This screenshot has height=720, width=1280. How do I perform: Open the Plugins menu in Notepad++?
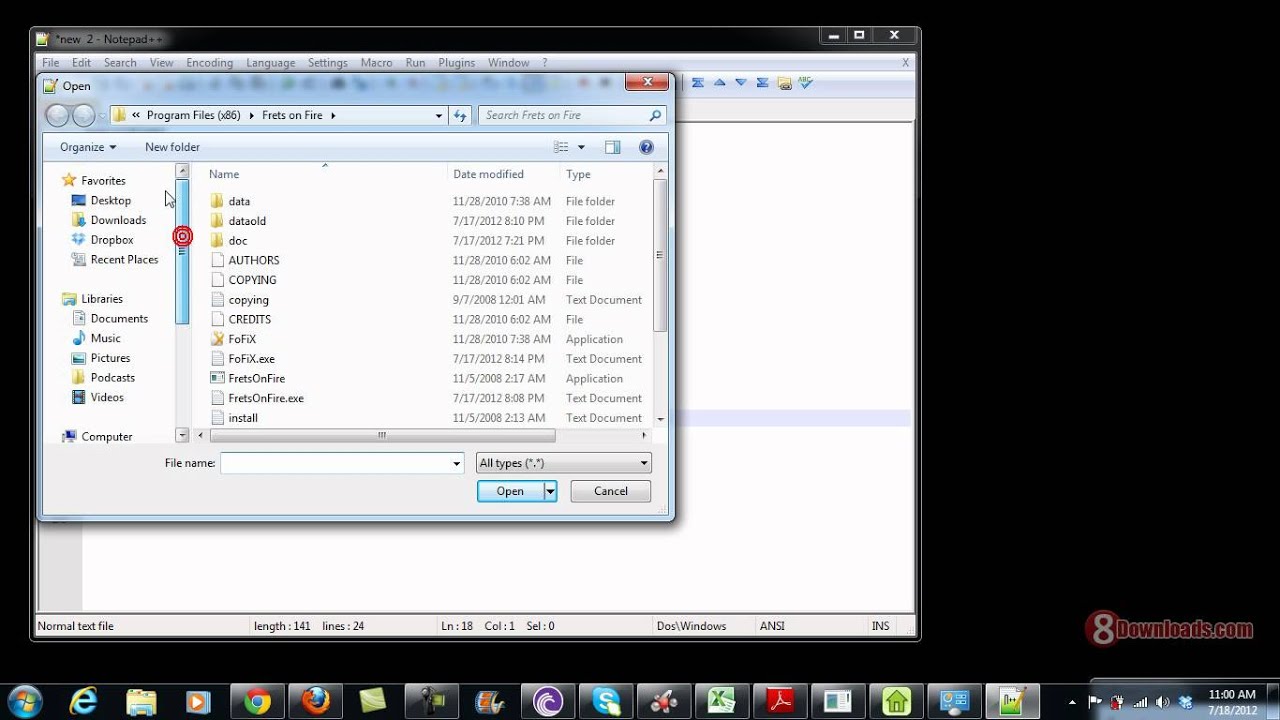[x=457, y=63]
